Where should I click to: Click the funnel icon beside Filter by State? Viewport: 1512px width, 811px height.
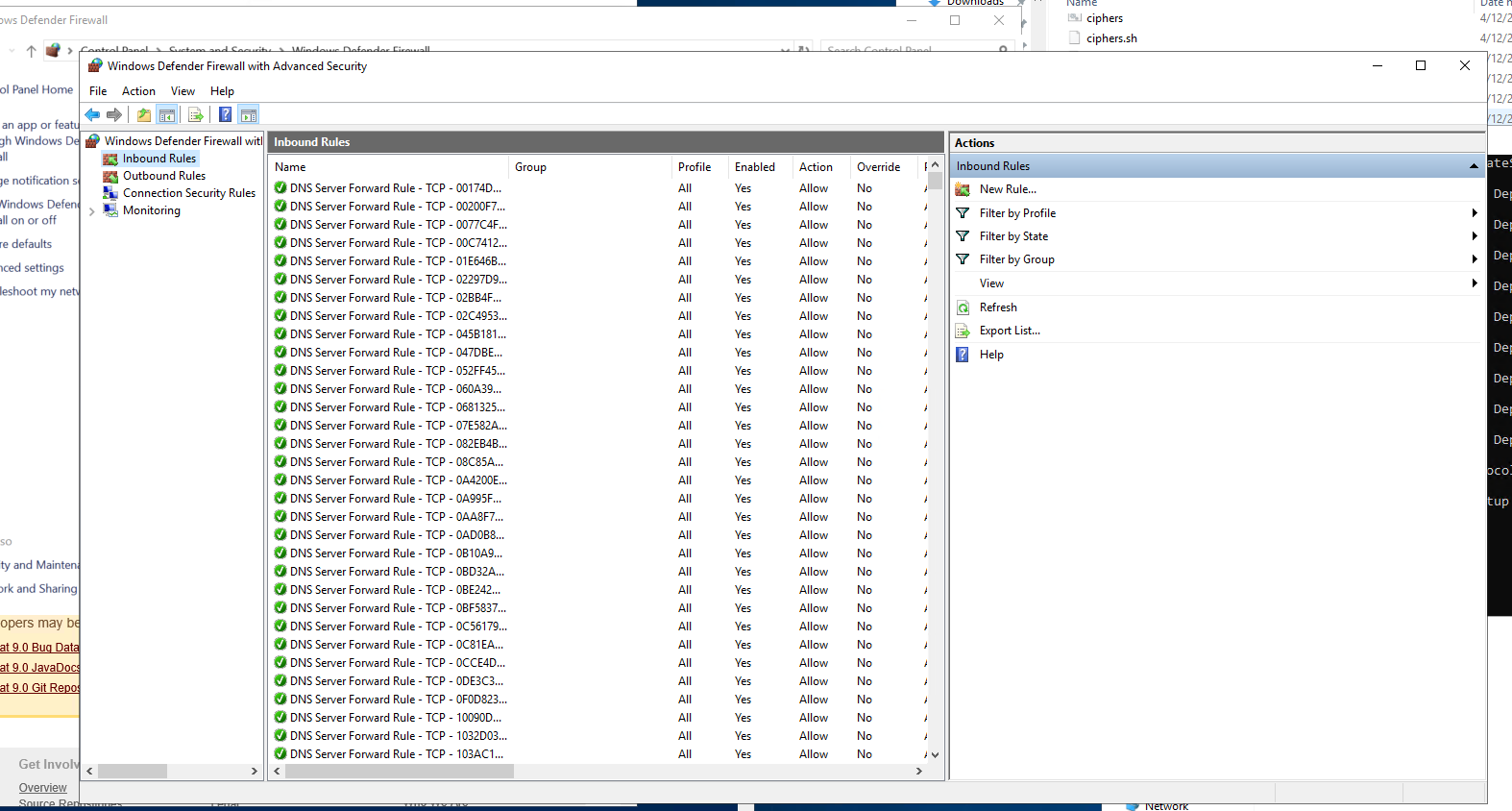[x=963, y=236]
